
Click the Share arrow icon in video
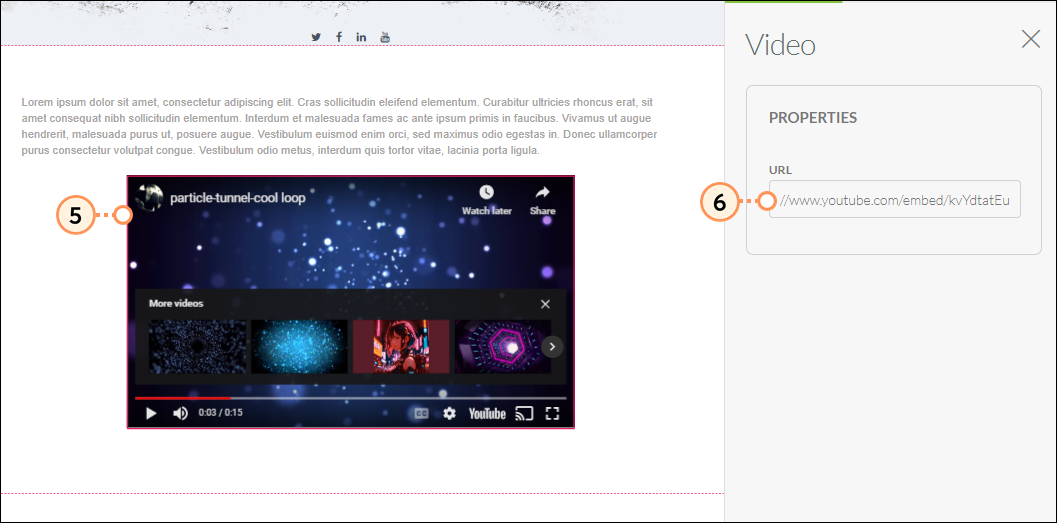(x=543, y=192)
